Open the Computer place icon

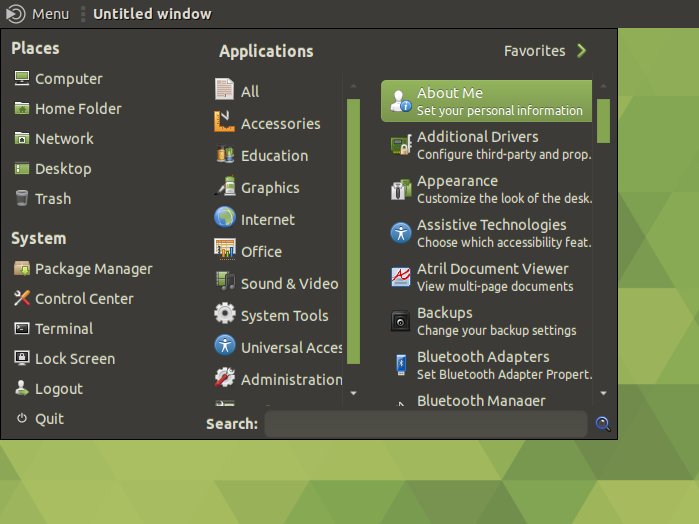tap(21, 78)
